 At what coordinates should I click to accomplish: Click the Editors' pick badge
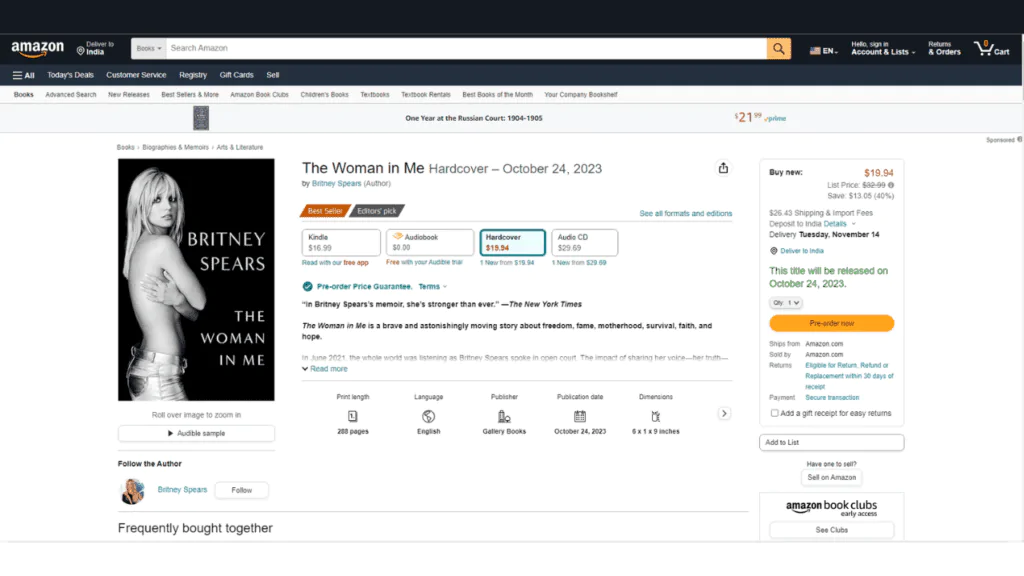[x=377, y=211]
